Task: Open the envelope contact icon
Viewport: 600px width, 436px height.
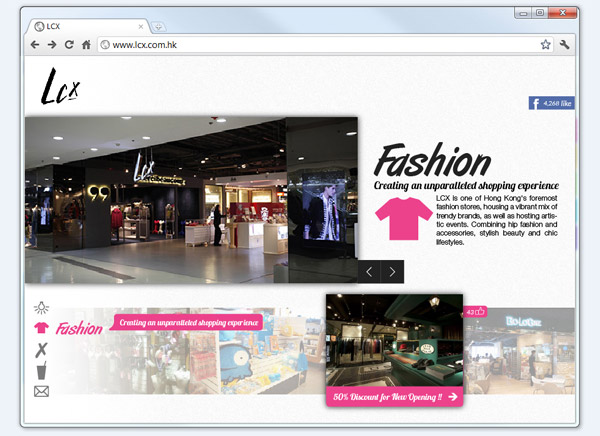Action: 41,391
